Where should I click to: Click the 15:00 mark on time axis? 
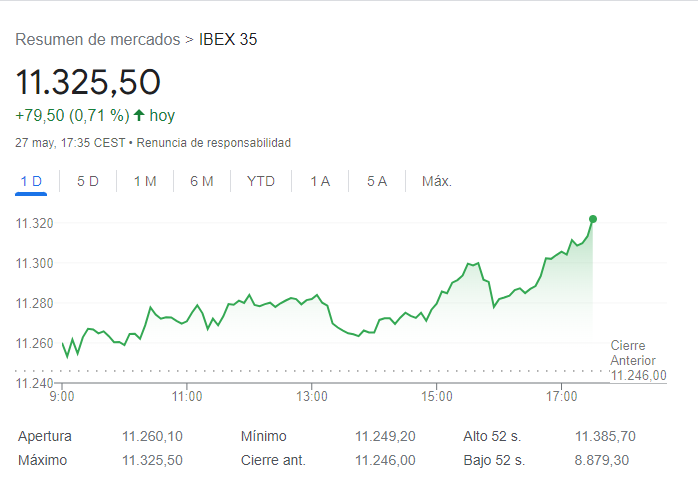(x=437, y=397)
